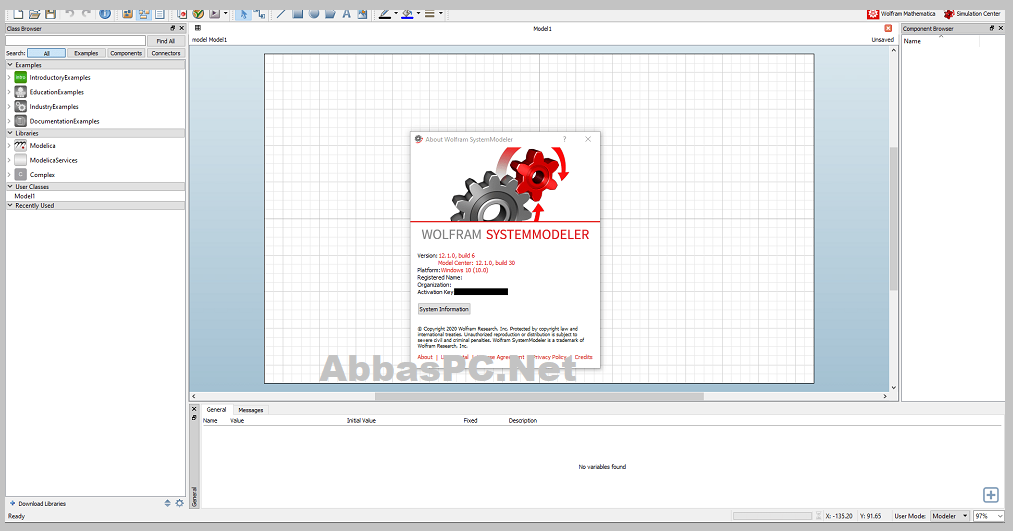Undock the Component Browser panel
Viewport: 1013px width, 531px height.
pos(992,28)
